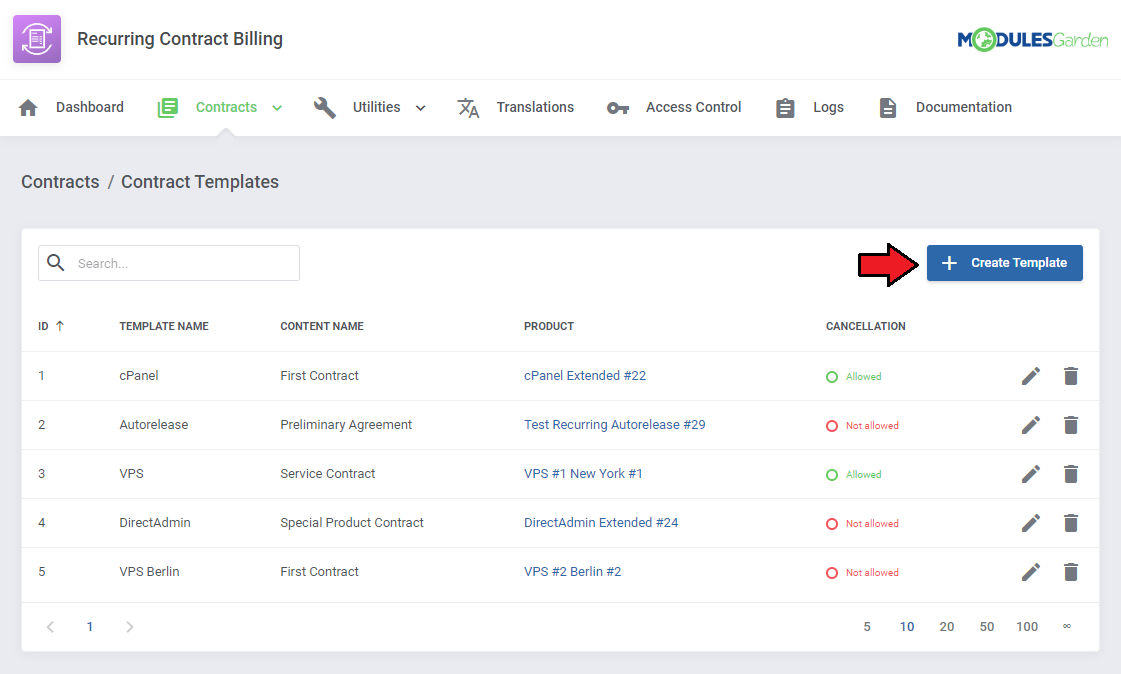Open the DirectAdmin Extended #24 product link
Image resolution: width=1121 pixels, height=674 pixels.
601,522
